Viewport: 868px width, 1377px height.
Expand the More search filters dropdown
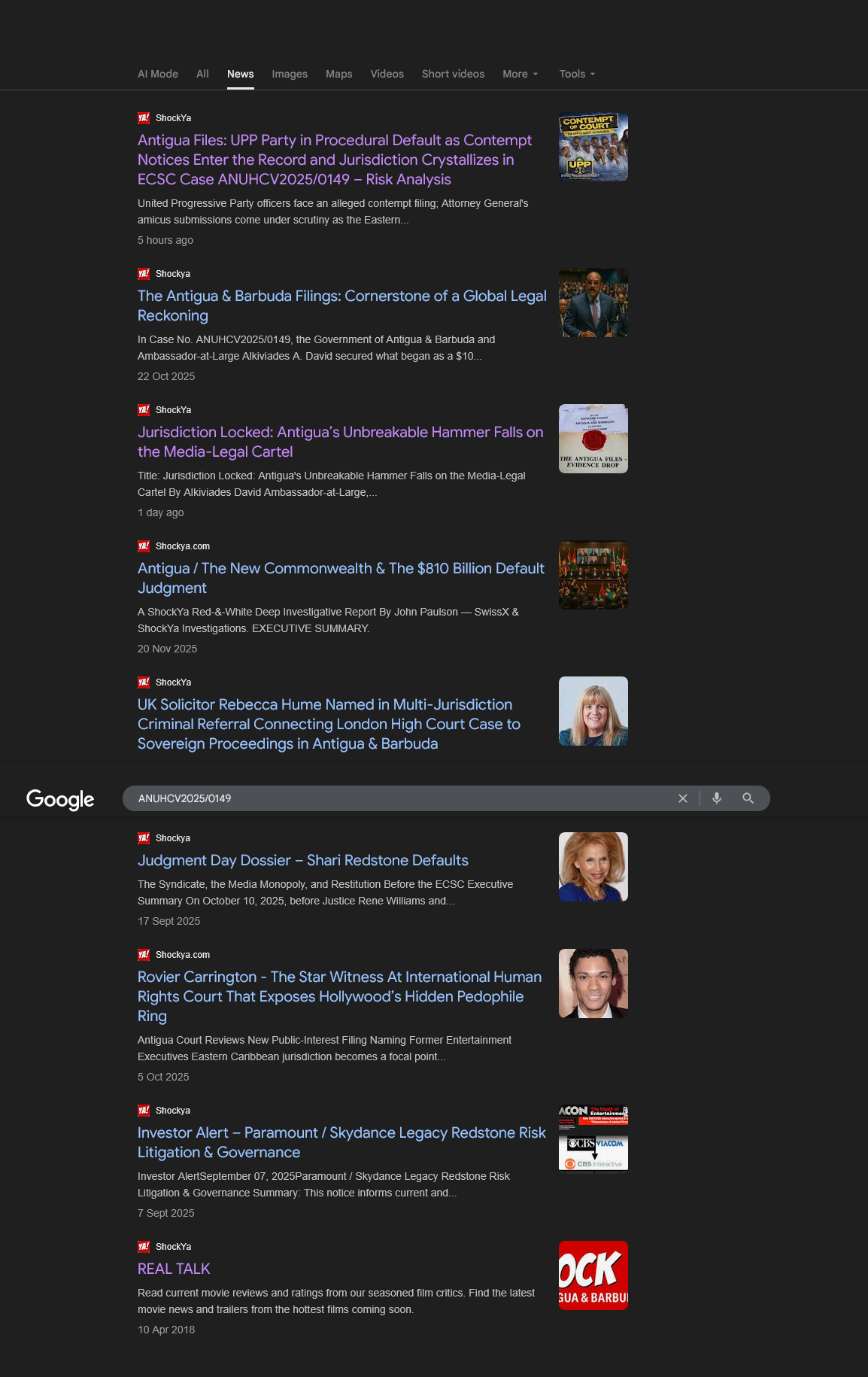point(520,74)
